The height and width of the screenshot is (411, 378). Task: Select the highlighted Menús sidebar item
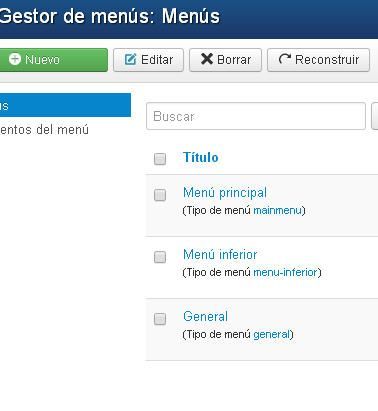[65, 105]
